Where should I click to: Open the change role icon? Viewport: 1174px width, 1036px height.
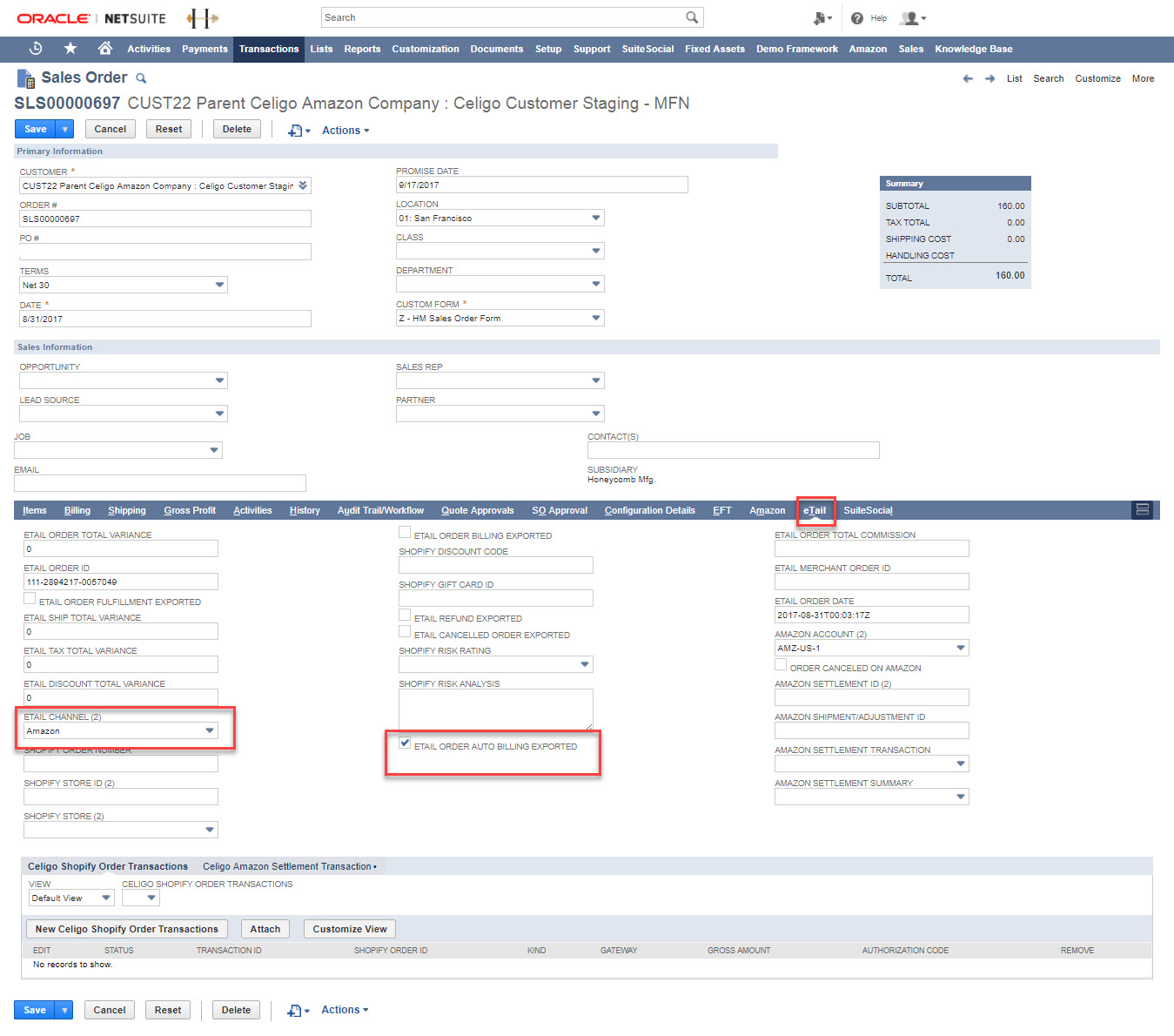[x=822, y=17]
